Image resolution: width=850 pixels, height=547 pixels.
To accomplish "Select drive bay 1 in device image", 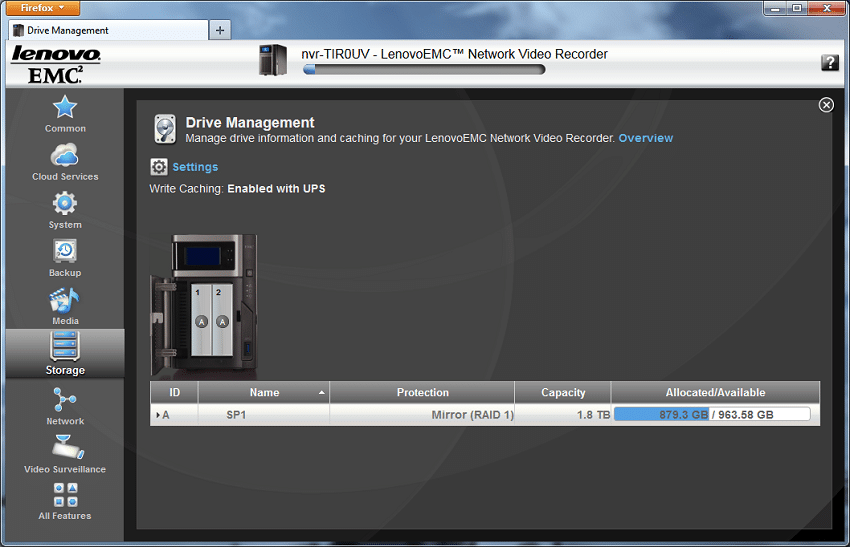I will (201, 320).
